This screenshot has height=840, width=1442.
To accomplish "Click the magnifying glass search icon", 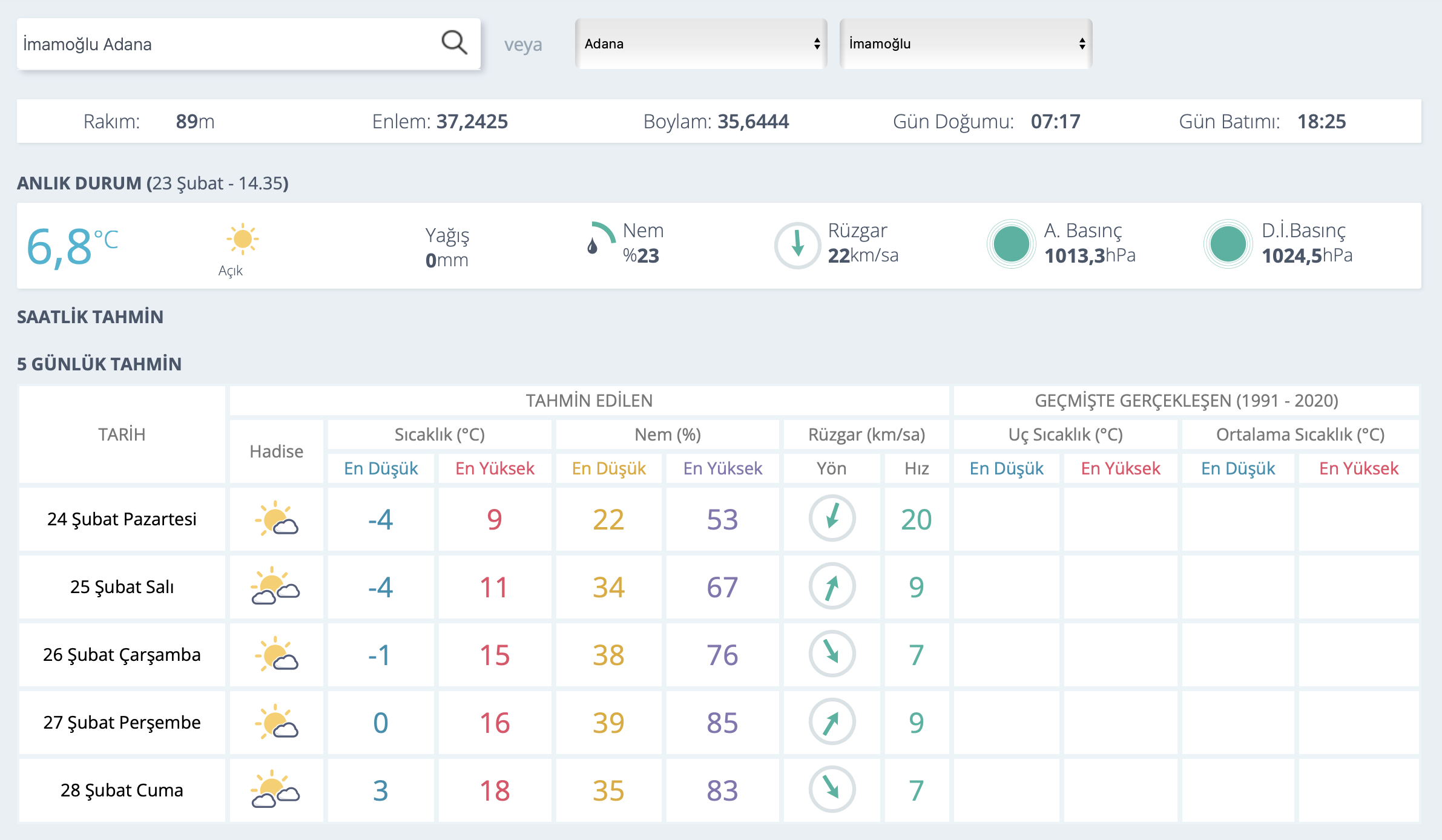I will [454, 43].
